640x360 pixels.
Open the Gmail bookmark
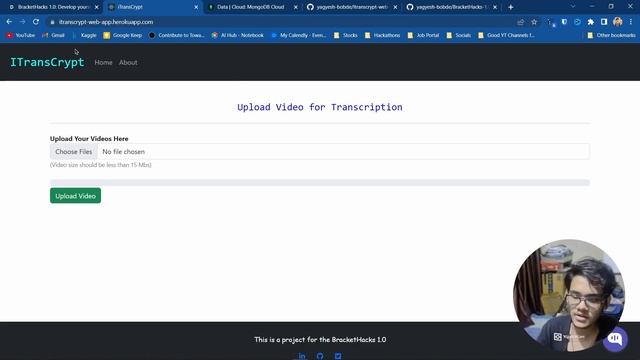click(53, 36)
